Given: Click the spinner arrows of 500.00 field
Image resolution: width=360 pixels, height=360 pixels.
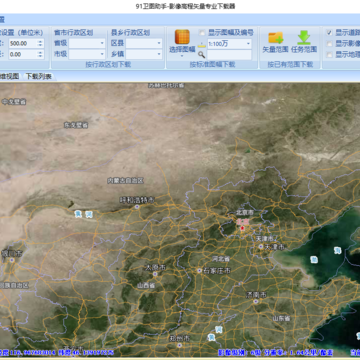Looking at the screenshot, I should 41,43.
